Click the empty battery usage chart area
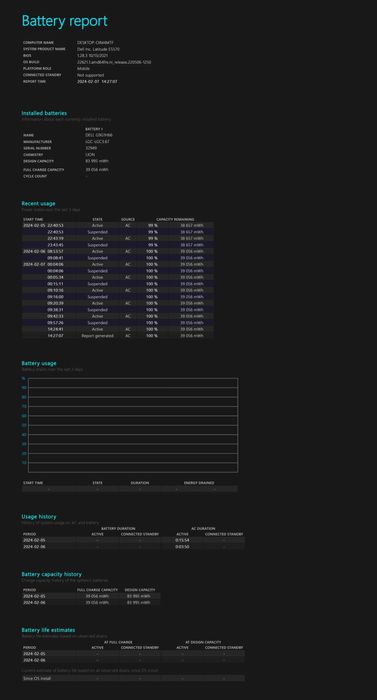This screenshot has height=700, width=377. coord(133,425)
